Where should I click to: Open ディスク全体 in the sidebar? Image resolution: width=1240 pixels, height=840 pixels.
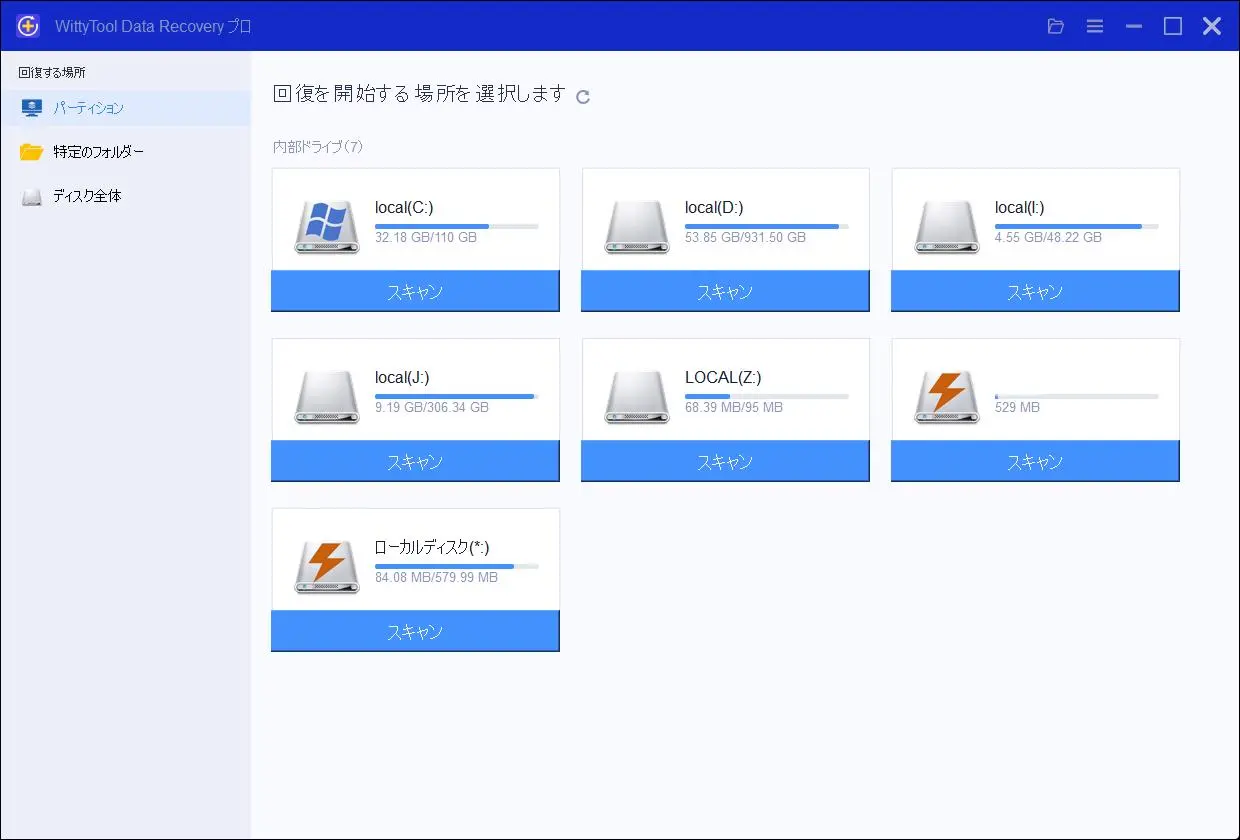coord(87,196)
